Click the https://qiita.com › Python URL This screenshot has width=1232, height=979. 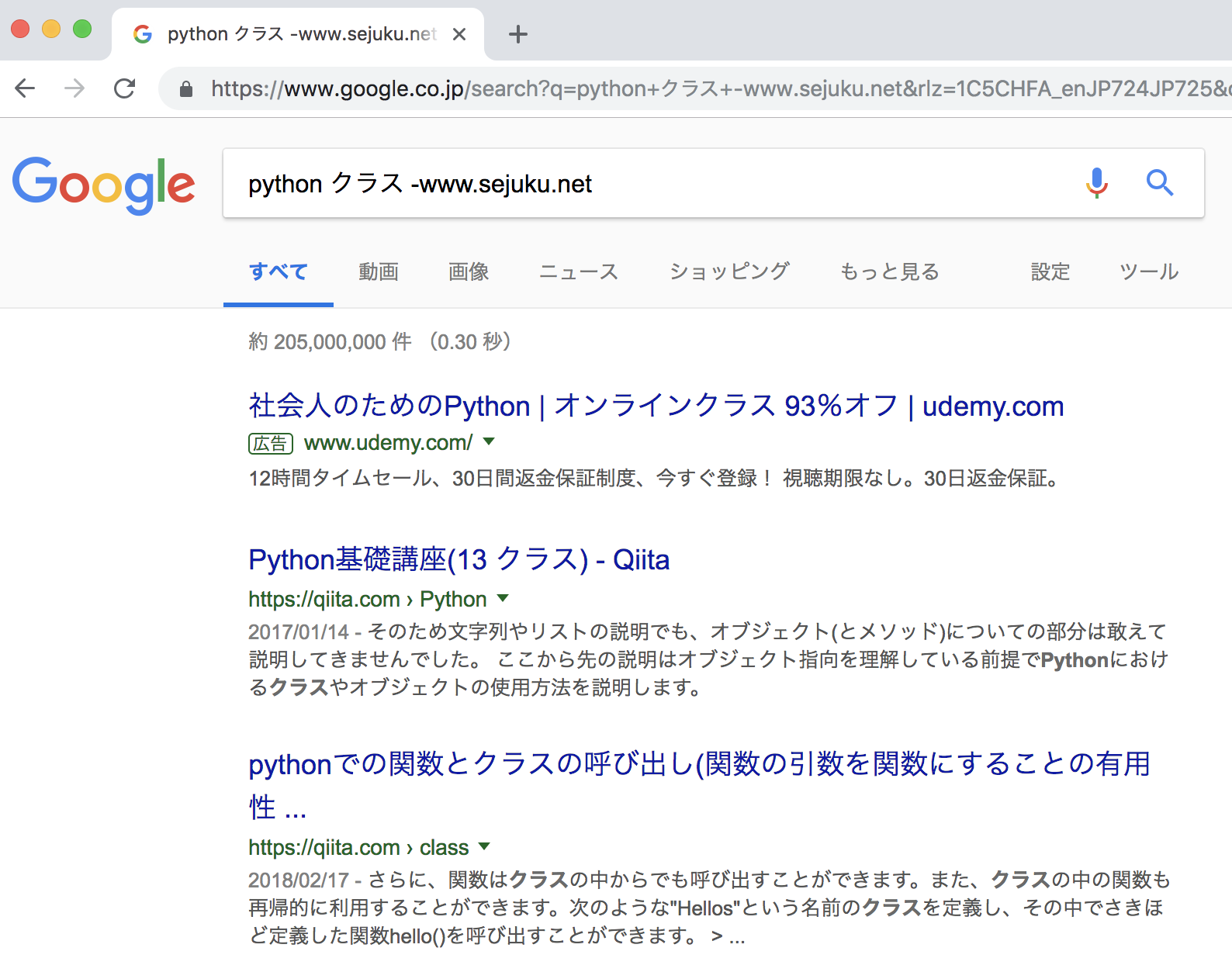click(368, 600)
